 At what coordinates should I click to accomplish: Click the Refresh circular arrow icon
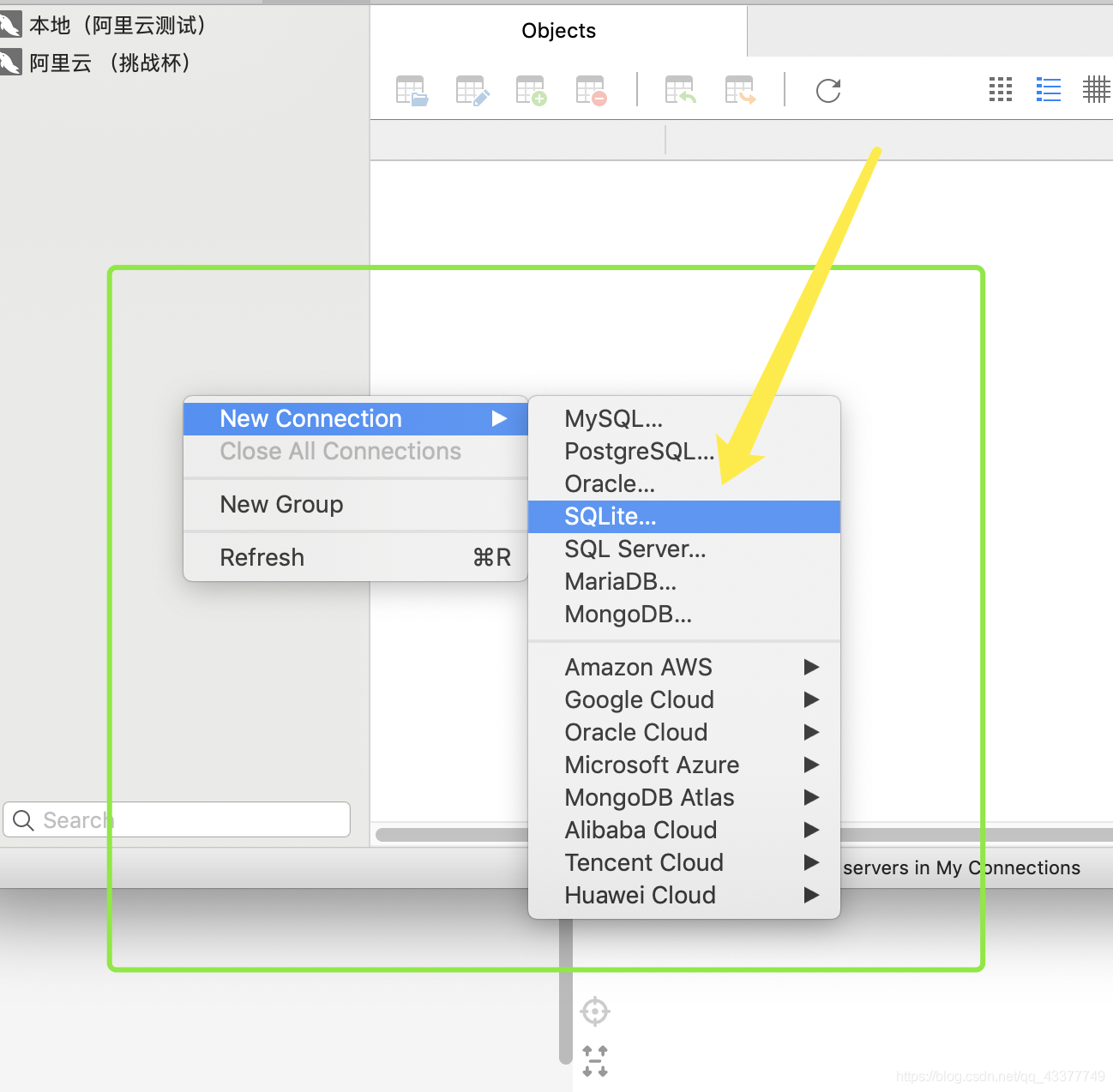828,90
